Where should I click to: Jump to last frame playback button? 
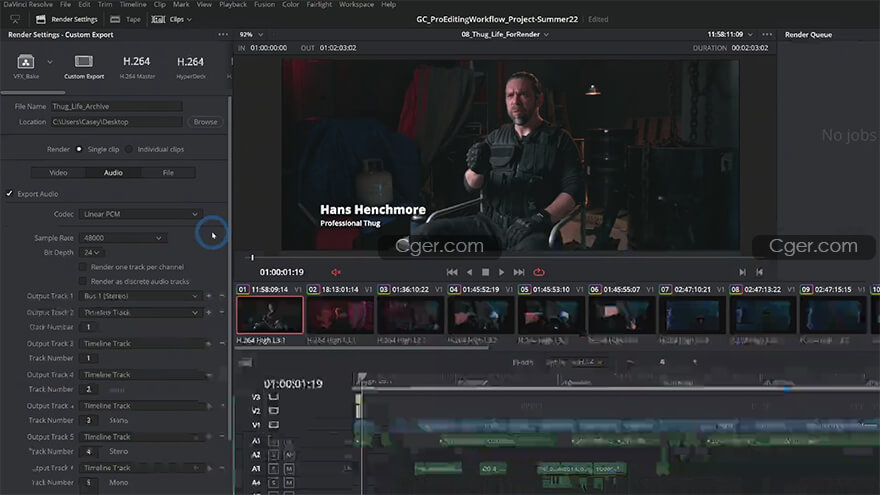coord(519,272)
